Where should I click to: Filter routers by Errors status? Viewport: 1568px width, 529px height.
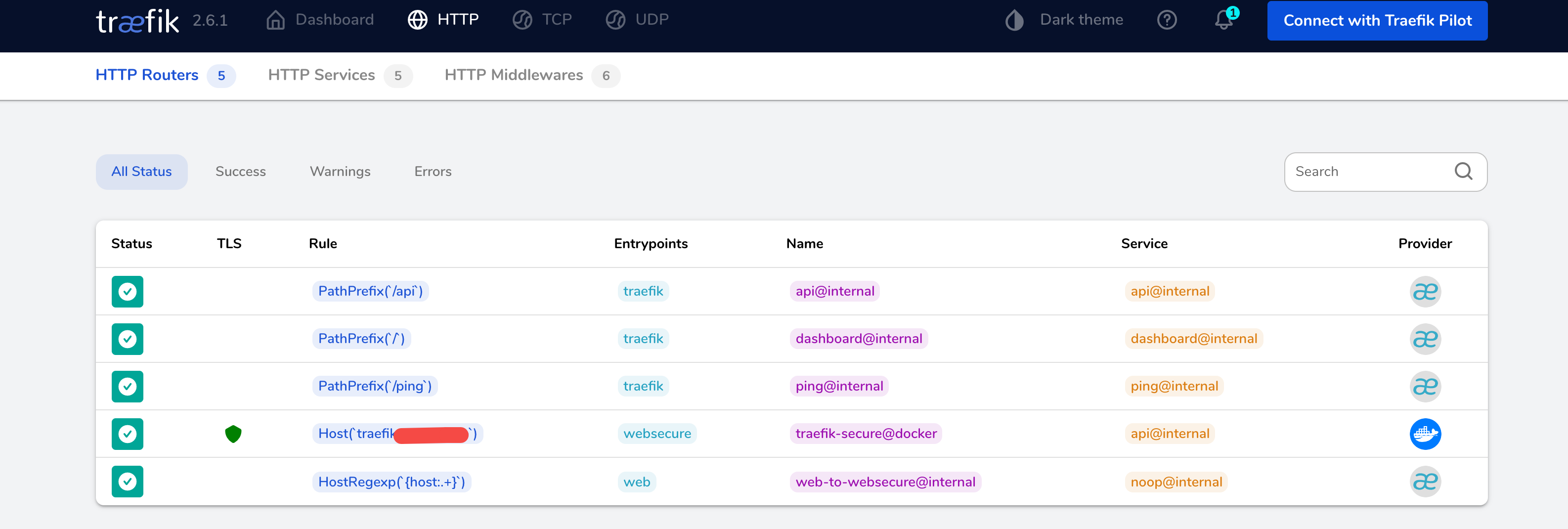[x=433, y=171]
